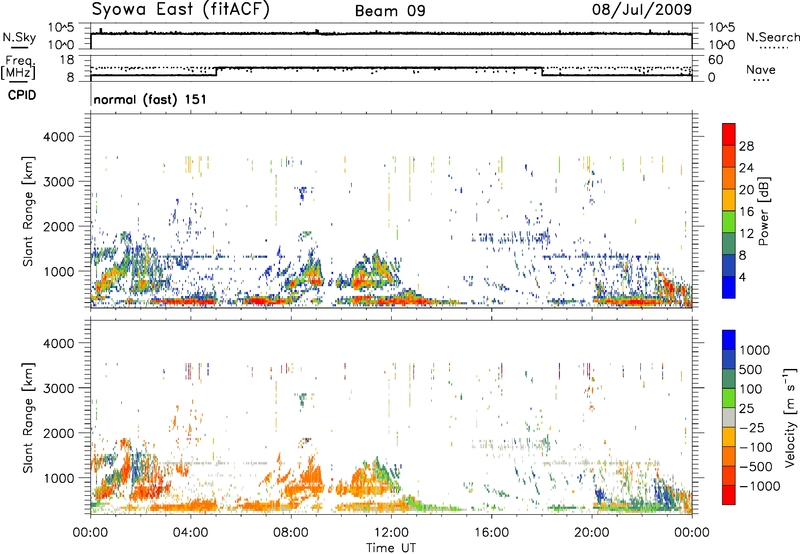Click the '08:00' time tick label
This screenshot has width=800, height=554.
pyautogui.click(x=291, y=533)
